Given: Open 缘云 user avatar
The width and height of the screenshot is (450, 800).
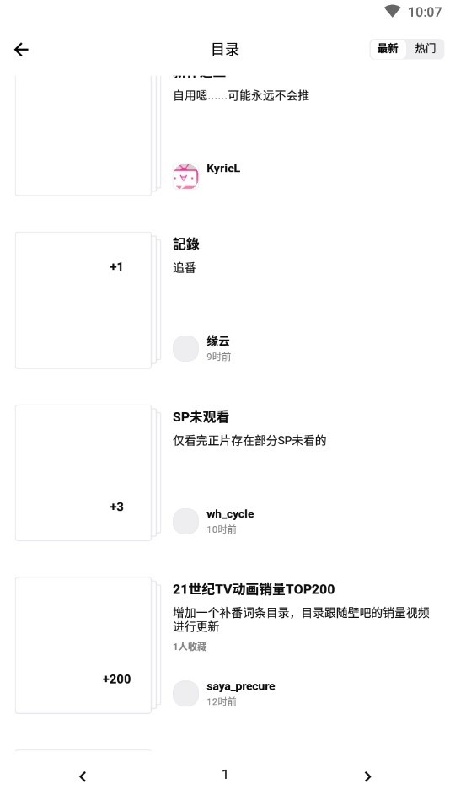Looking at the screenshot, I should tap(186, 349).
